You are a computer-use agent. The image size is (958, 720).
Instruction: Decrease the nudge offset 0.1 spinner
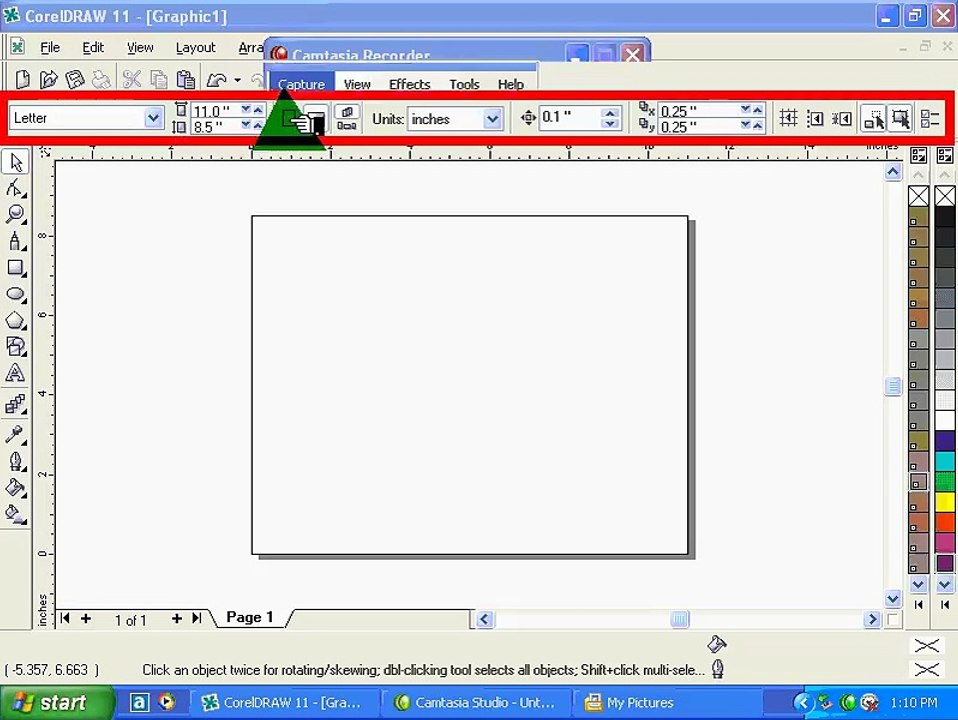[610, 124]
